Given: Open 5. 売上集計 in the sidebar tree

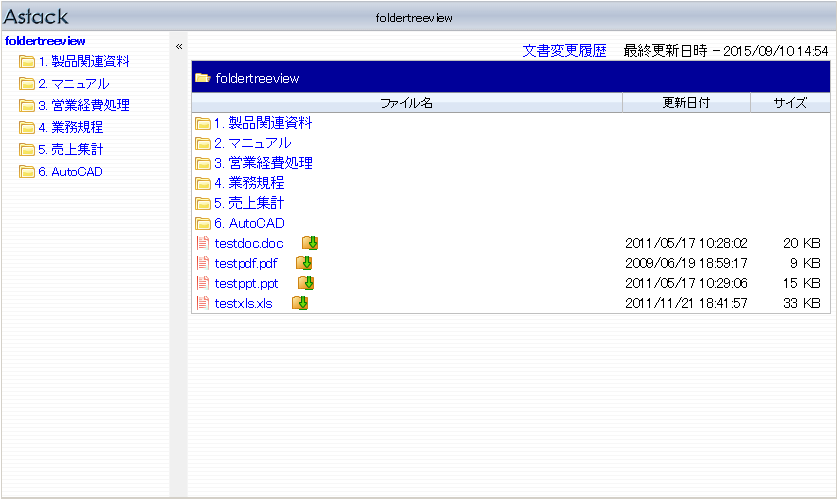Looking at the screenshot, I should pyautogui.click(x=71, y=150).
